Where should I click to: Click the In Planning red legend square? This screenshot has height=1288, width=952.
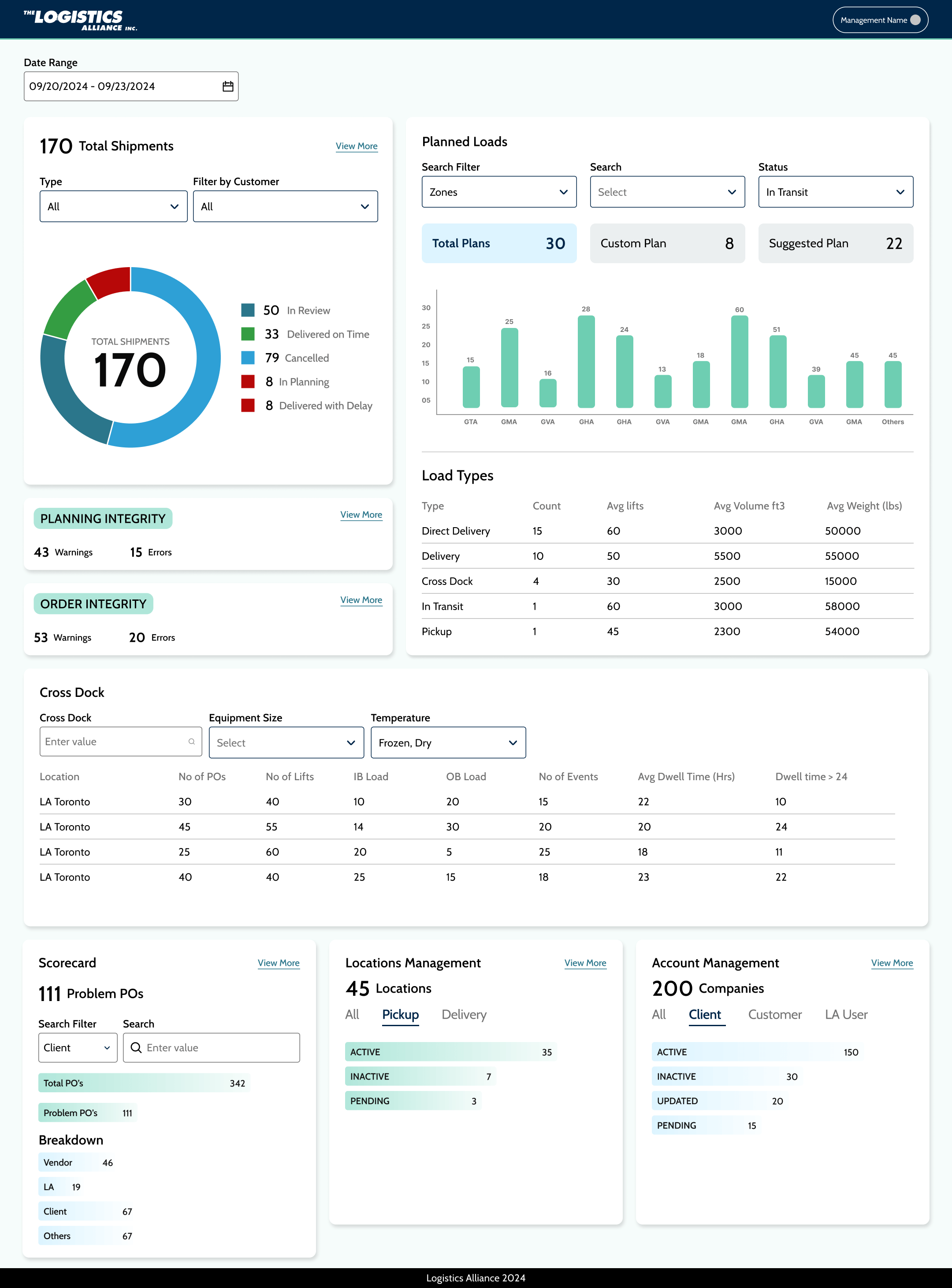pos(248,381)
